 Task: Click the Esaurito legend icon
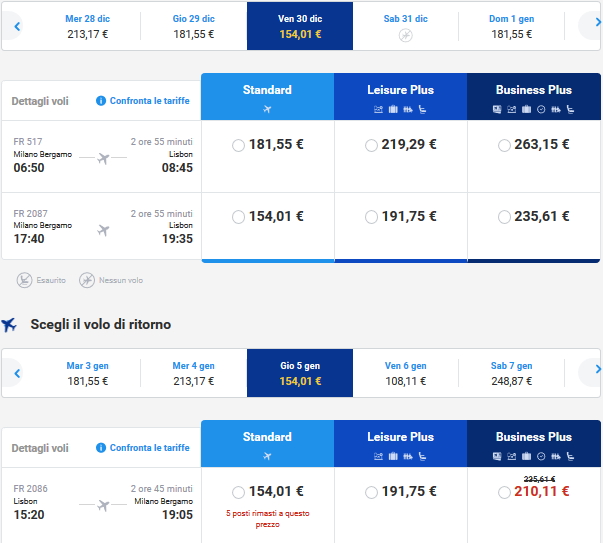(24, 280)
